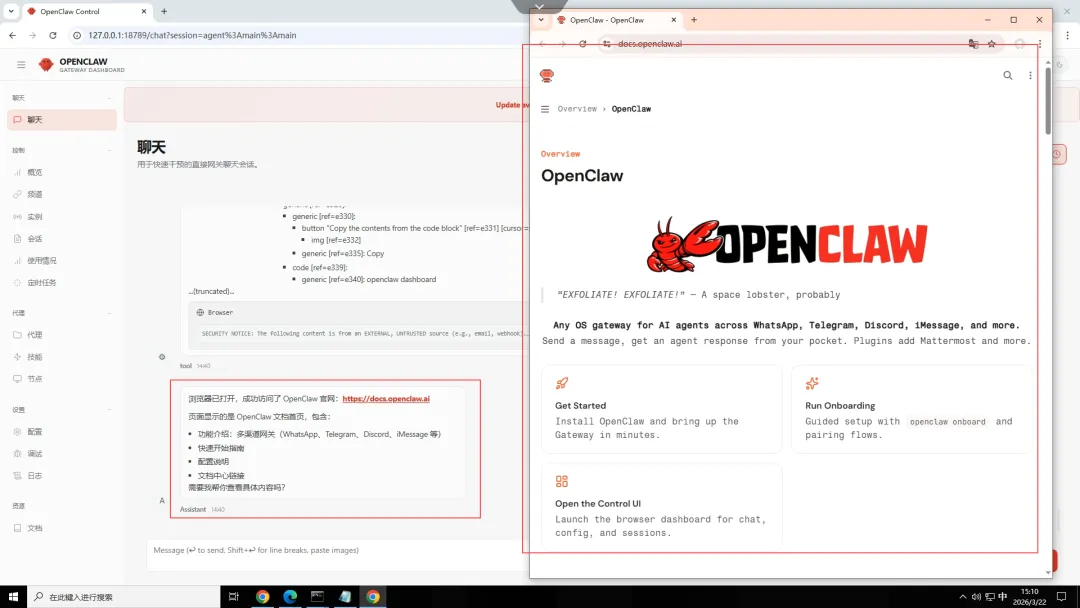Open 文档 docs in sidebar
Screen dimensions: 1080x608
pos(62,528)
